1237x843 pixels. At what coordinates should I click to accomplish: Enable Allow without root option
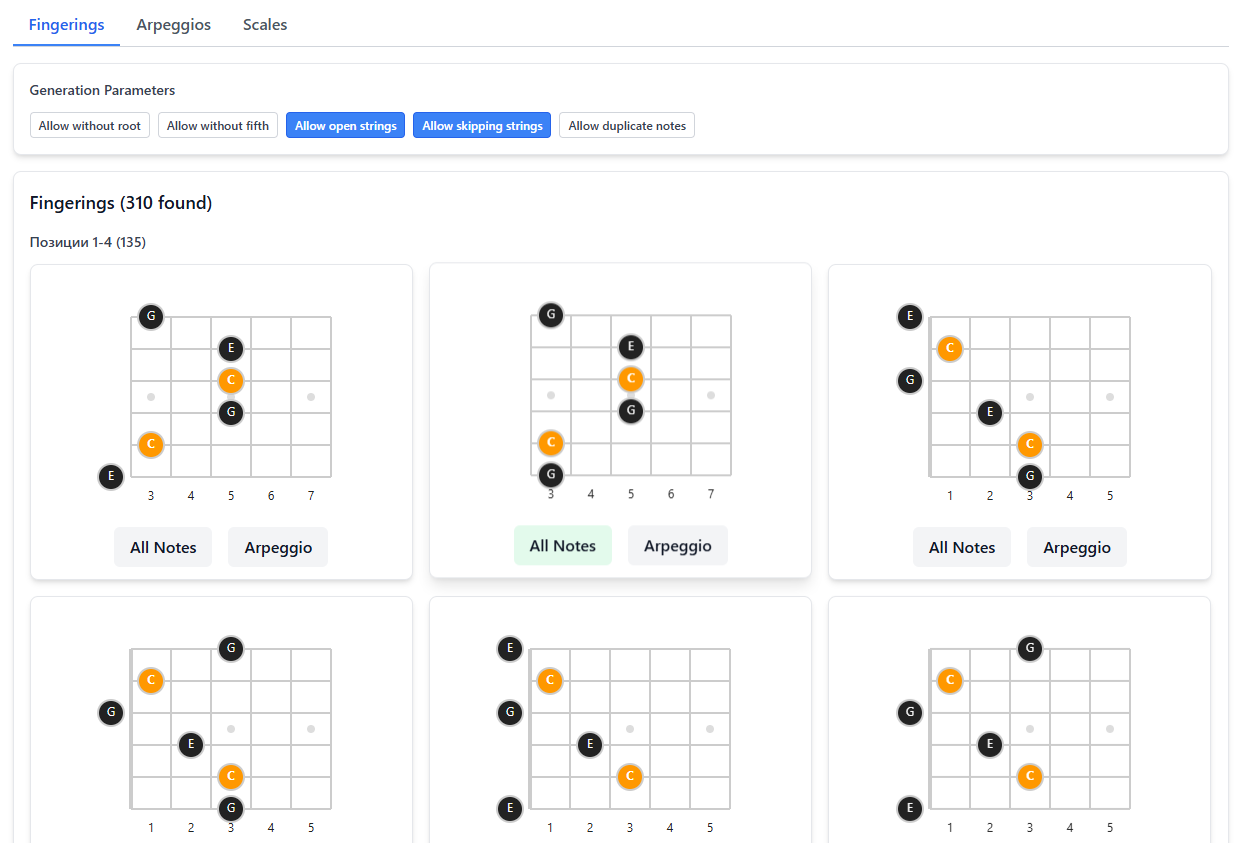pos(90,126)
